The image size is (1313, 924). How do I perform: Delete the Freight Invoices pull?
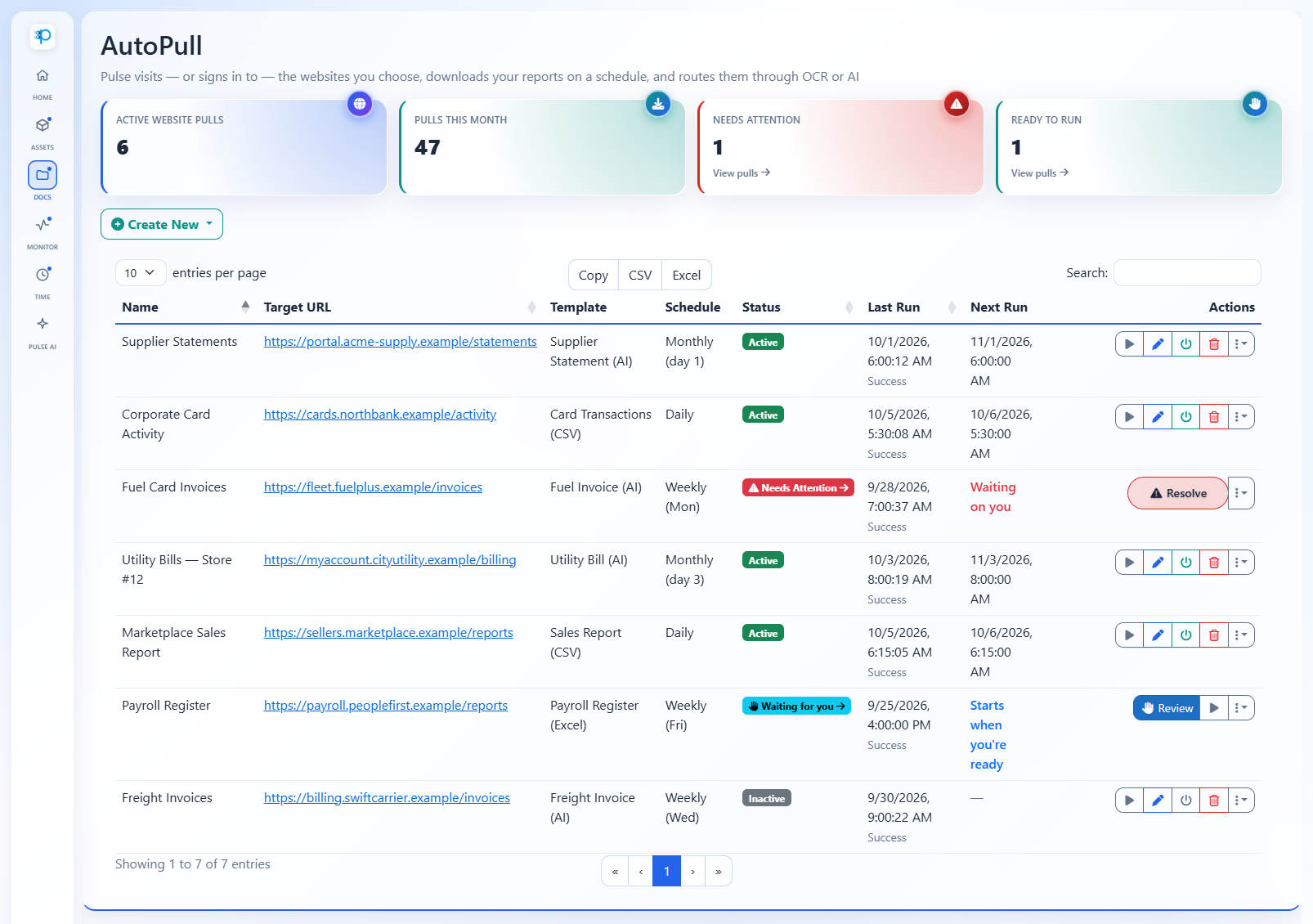coord(1214,801)
